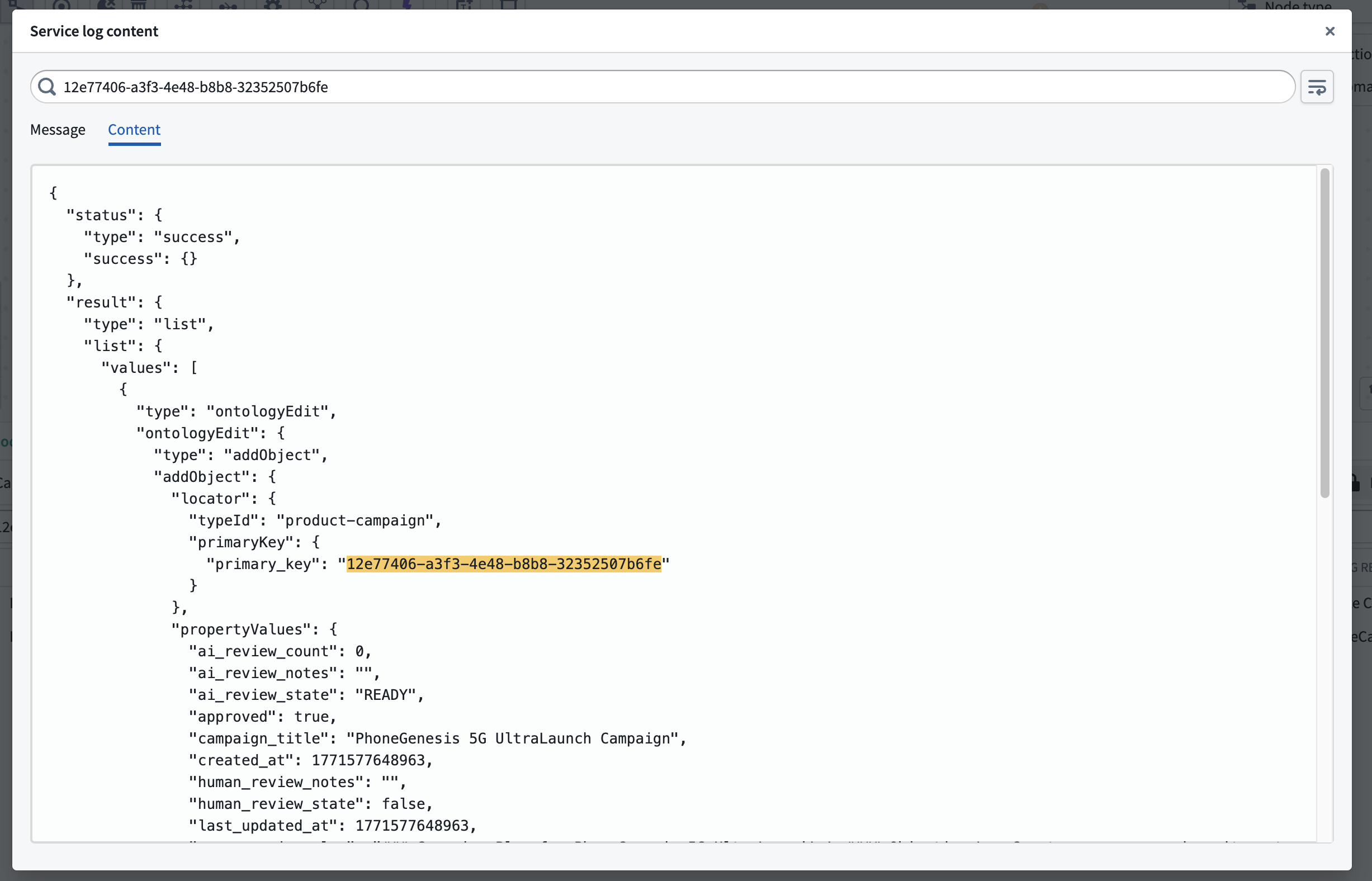The width and height of the screenshot is (1372, 881).
Task: Click the text frame icon in the top toolbar
Action: tap(465, 4)
